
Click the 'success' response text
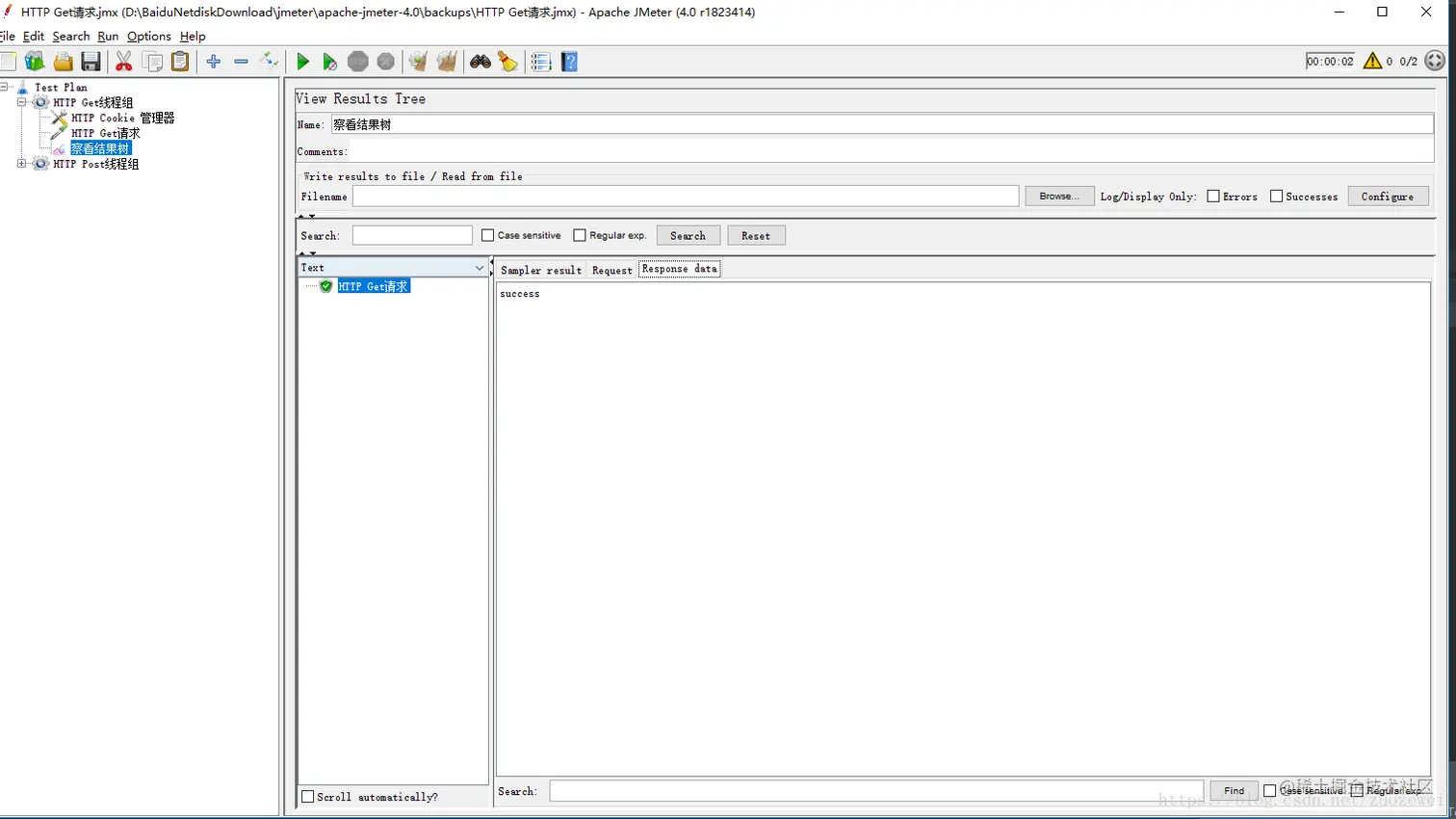520,294
